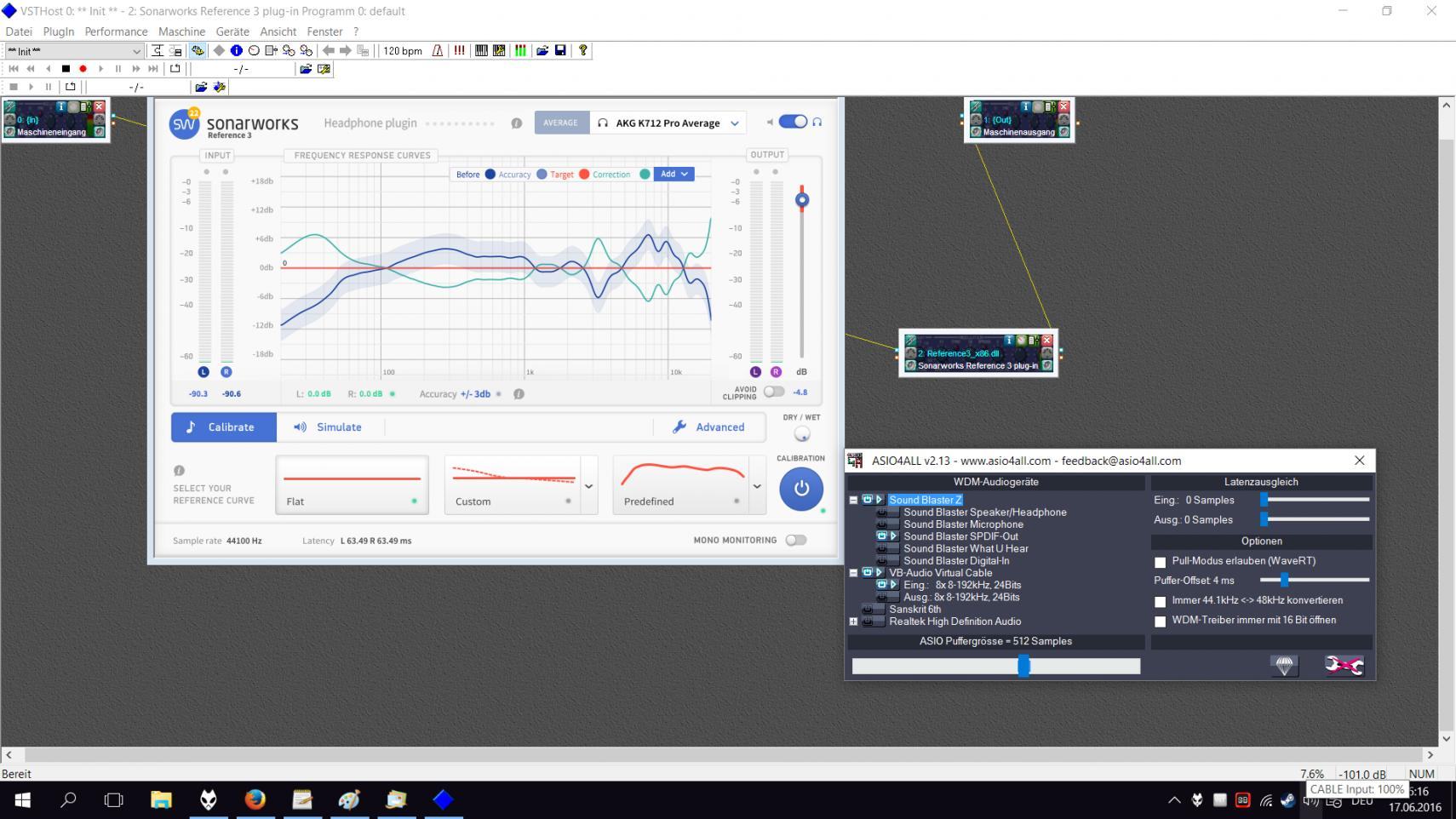
Task: Toggle power button for Sound Blaster Speaker/Headphone
Action: [882, 513]
